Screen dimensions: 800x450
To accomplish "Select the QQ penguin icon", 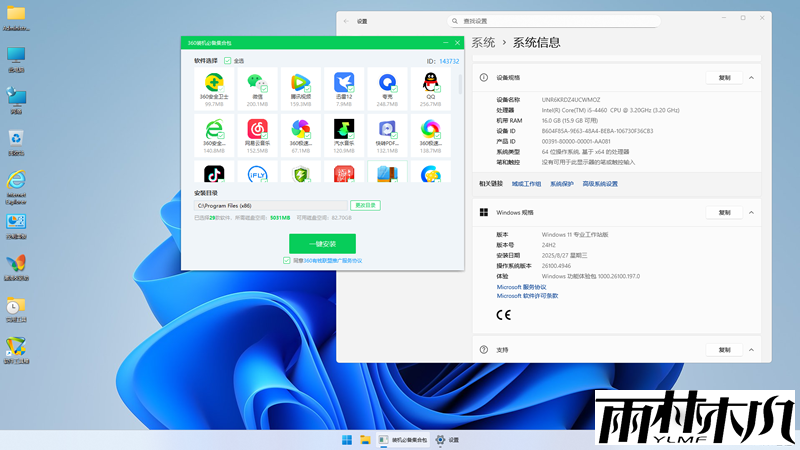I will [430, 84].
